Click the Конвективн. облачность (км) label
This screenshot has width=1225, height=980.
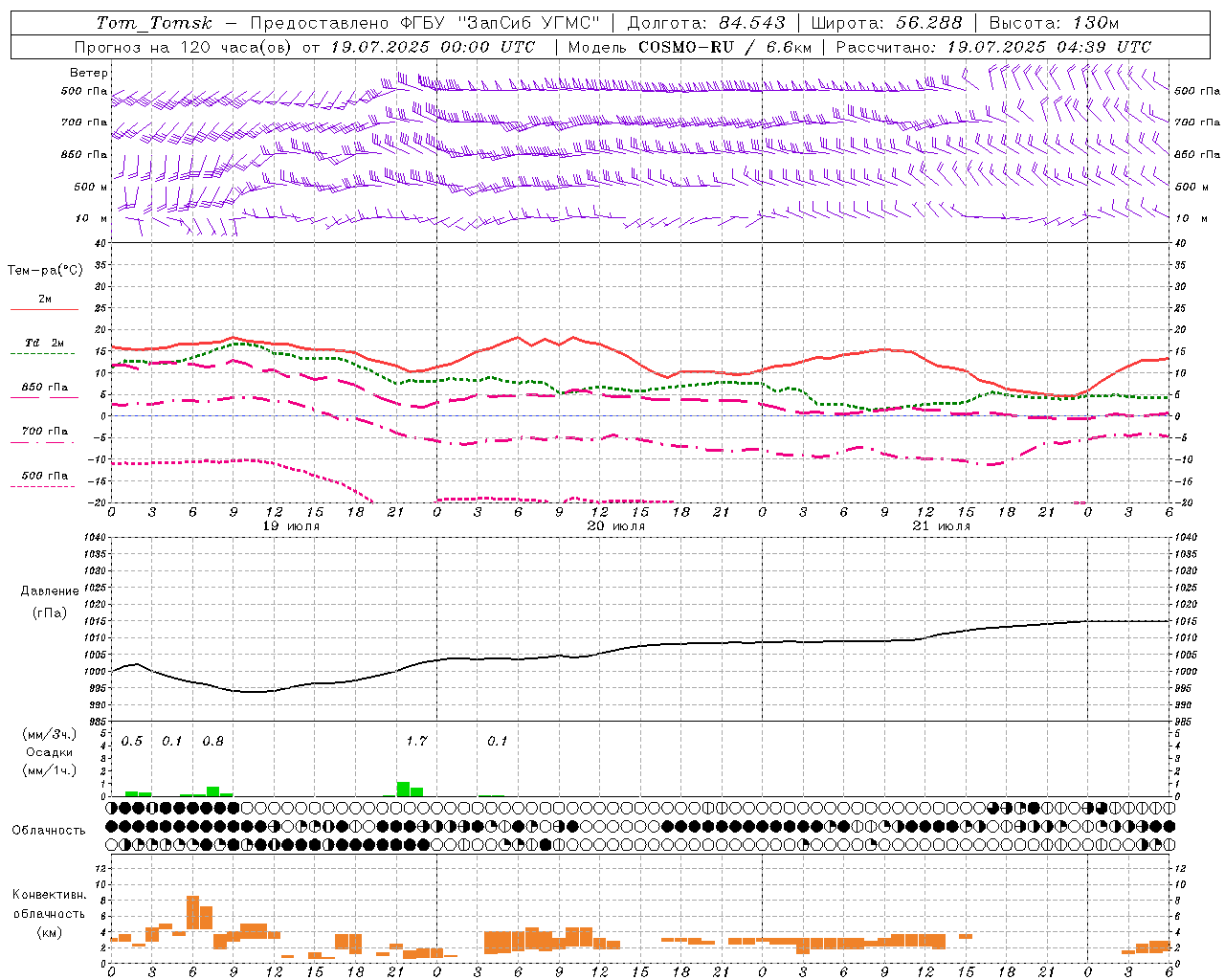tap(49, 913)
